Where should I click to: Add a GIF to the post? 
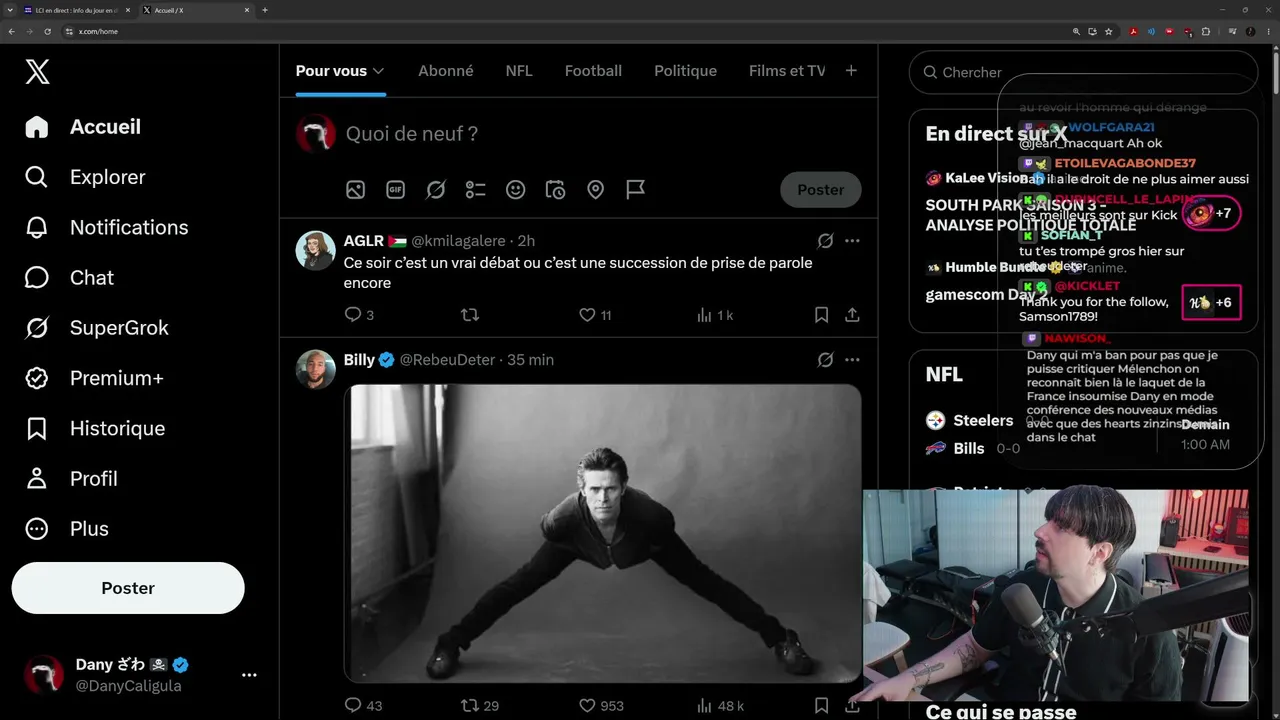[x=395, y=189]
